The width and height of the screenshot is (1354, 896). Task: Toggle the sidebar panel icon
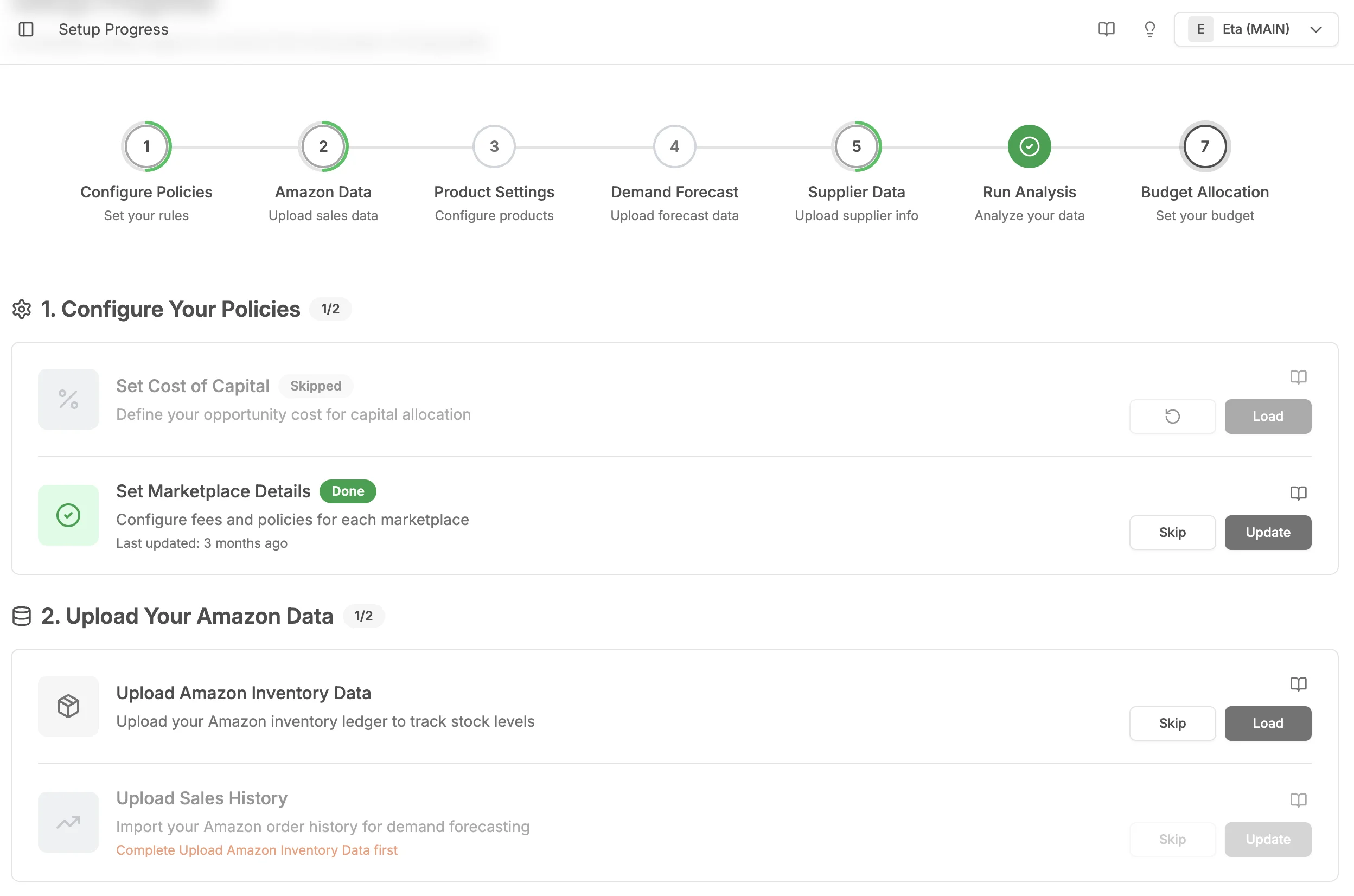click(25, 29)
